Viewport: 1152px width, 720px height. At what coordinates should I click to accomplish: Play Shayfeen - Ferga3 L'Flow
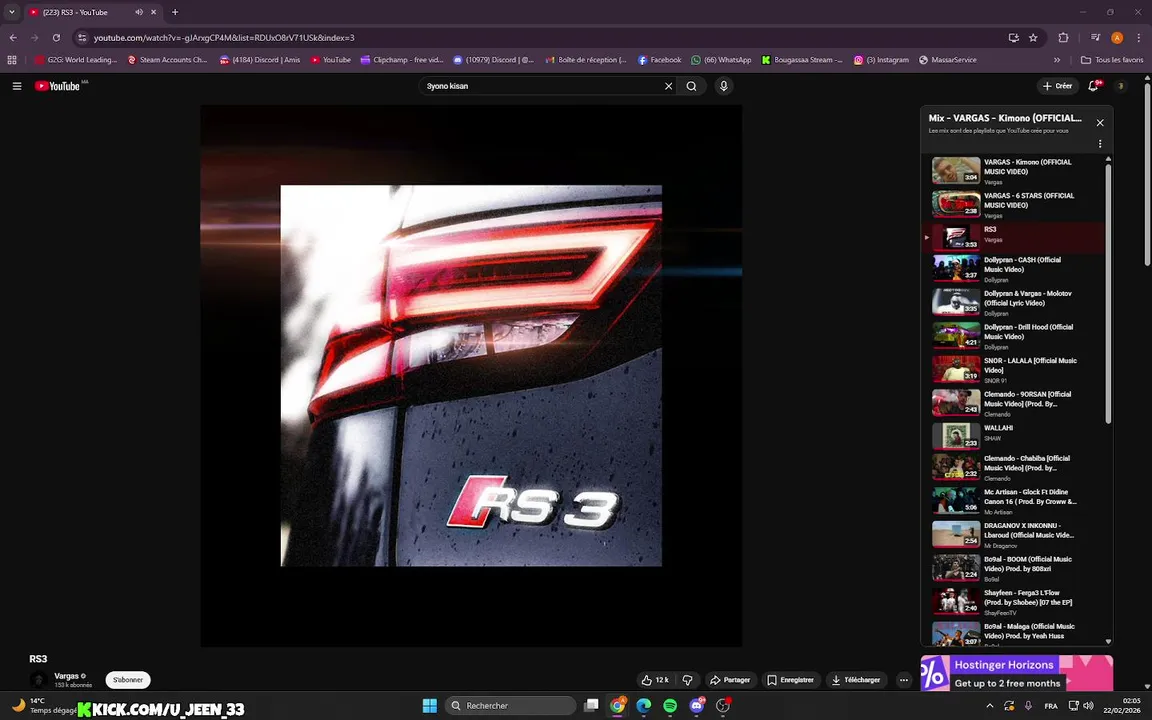click(1014, 602)
